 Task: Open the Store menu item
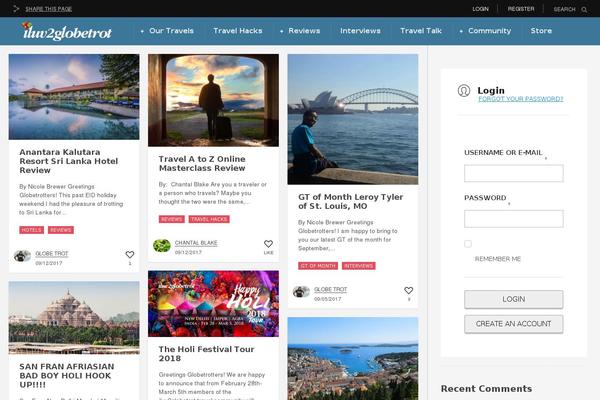click(x=541, y=31)
